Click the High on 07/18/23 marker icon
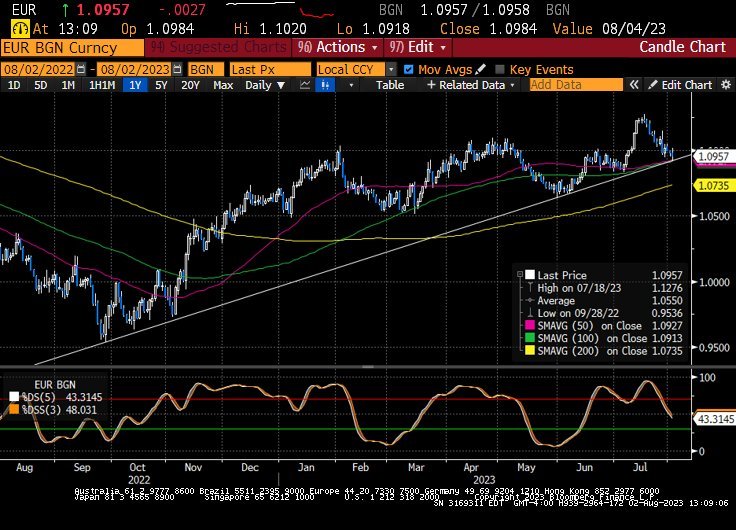The width and height of the screenshot is (736, 530). pyautogui.click(x=528, y=288)
